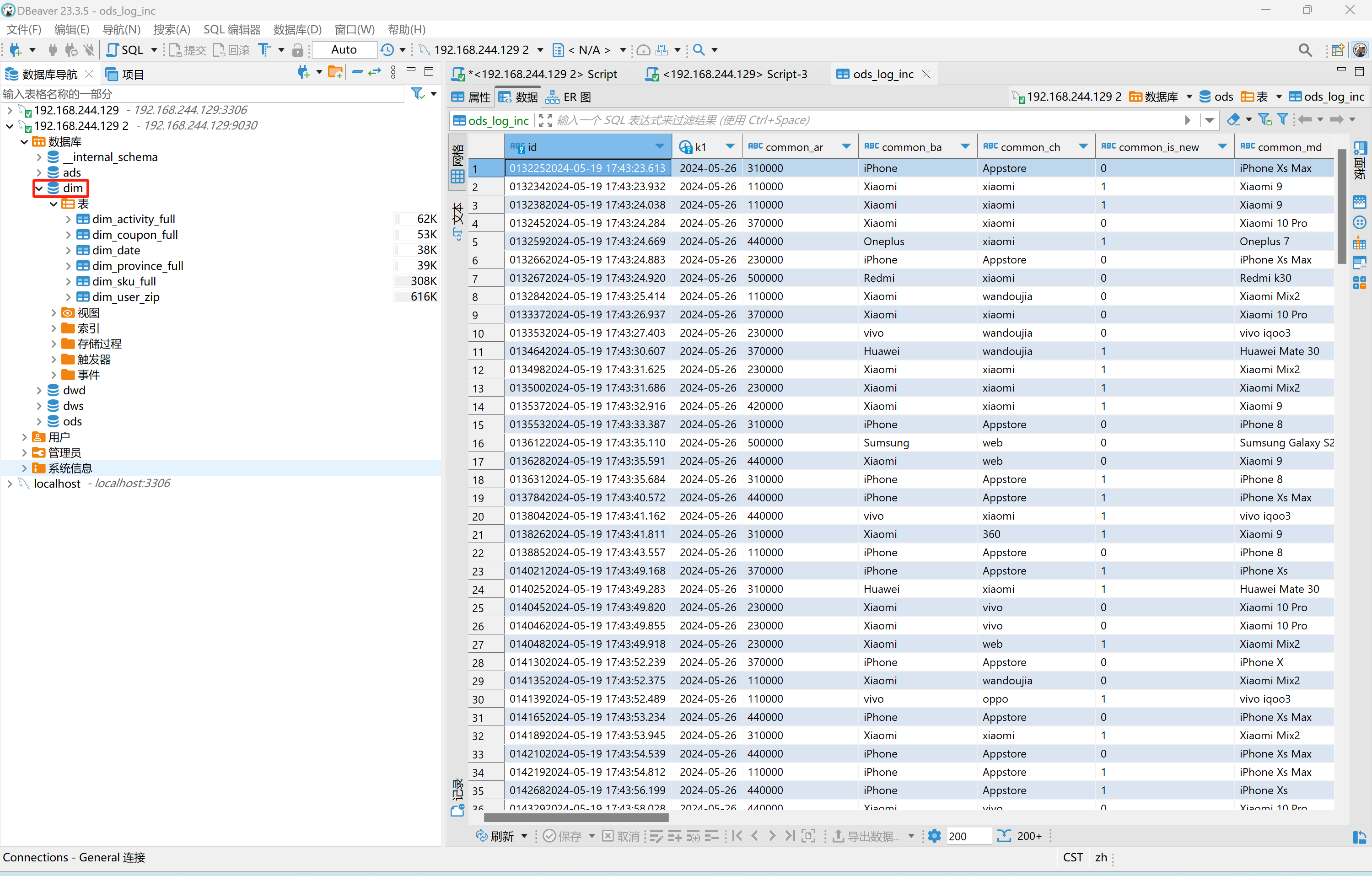The image size is (1372, 876).
Task: Click the result set settings gear icon
Action: click(935, 836)
